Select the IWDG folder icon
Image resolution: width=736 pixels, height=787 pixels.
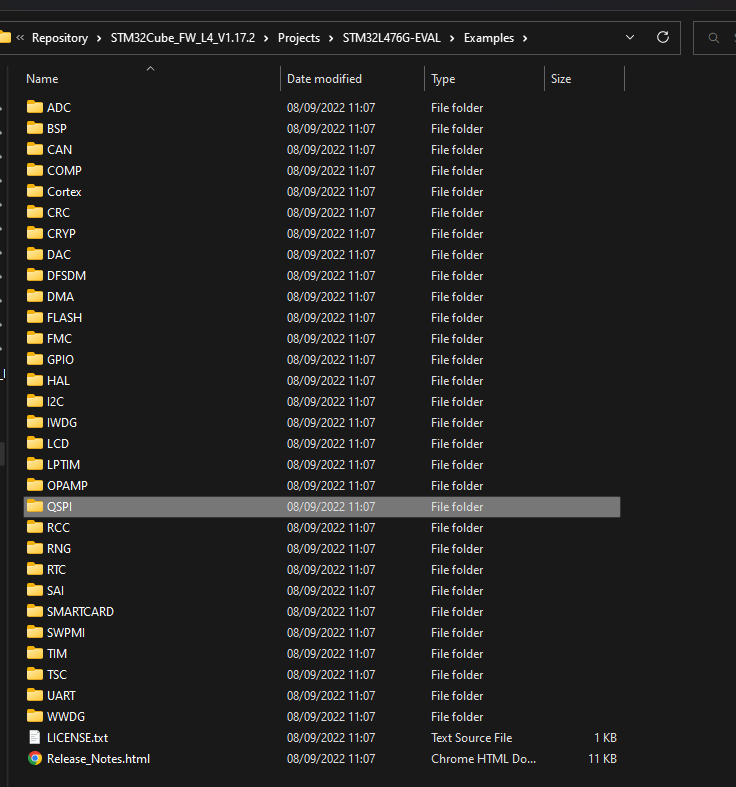[x=35, y=422]
